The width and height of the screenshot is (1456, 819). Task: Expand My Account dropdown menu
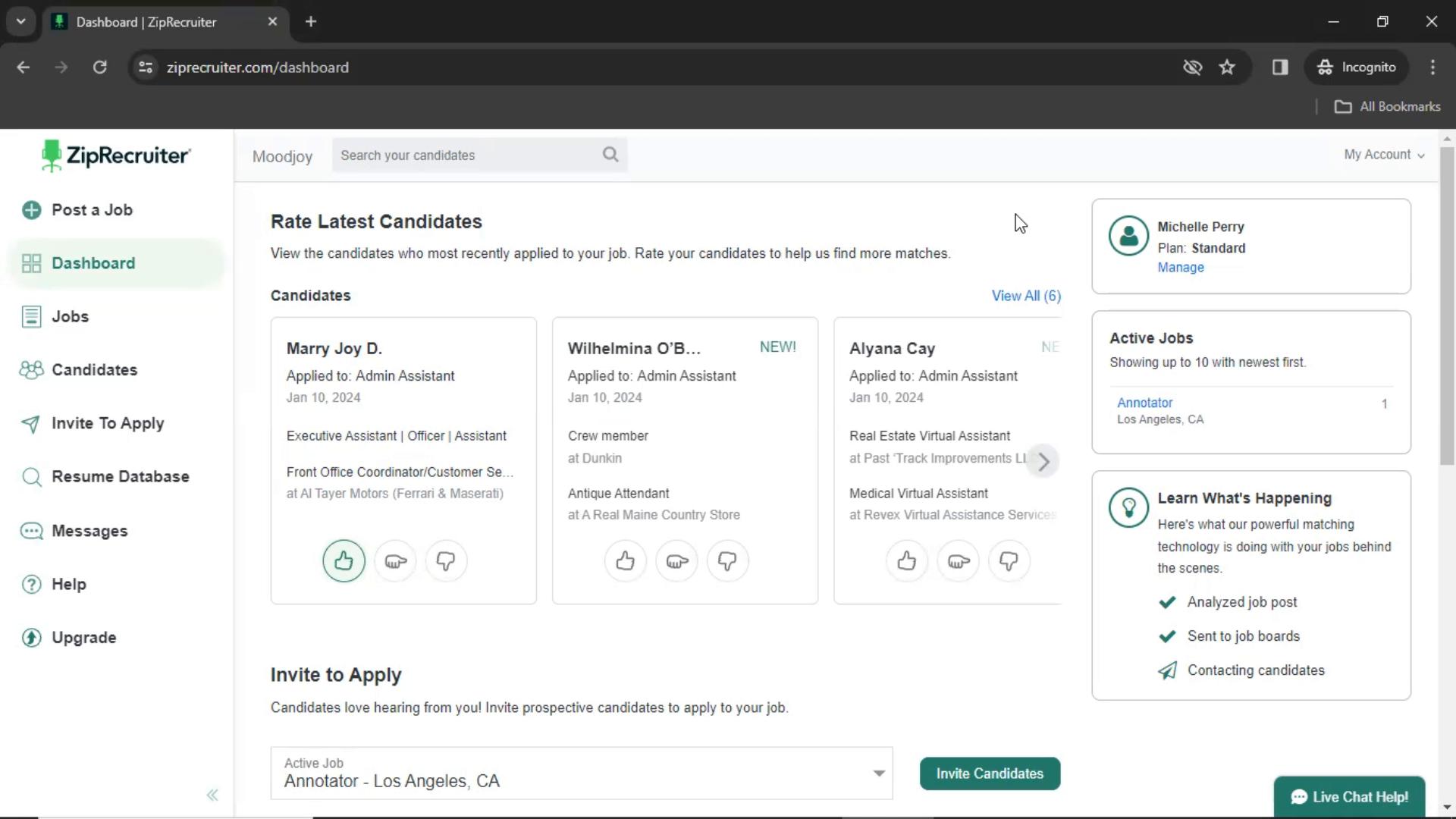(1384, 154)
